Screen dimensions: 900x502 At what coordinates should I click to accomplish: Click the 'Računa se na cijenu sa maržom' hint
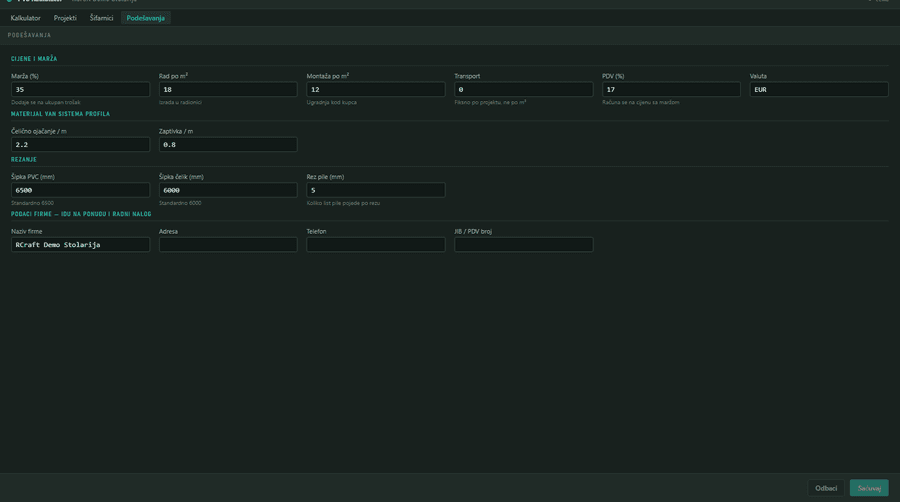(x=641, y=102)
